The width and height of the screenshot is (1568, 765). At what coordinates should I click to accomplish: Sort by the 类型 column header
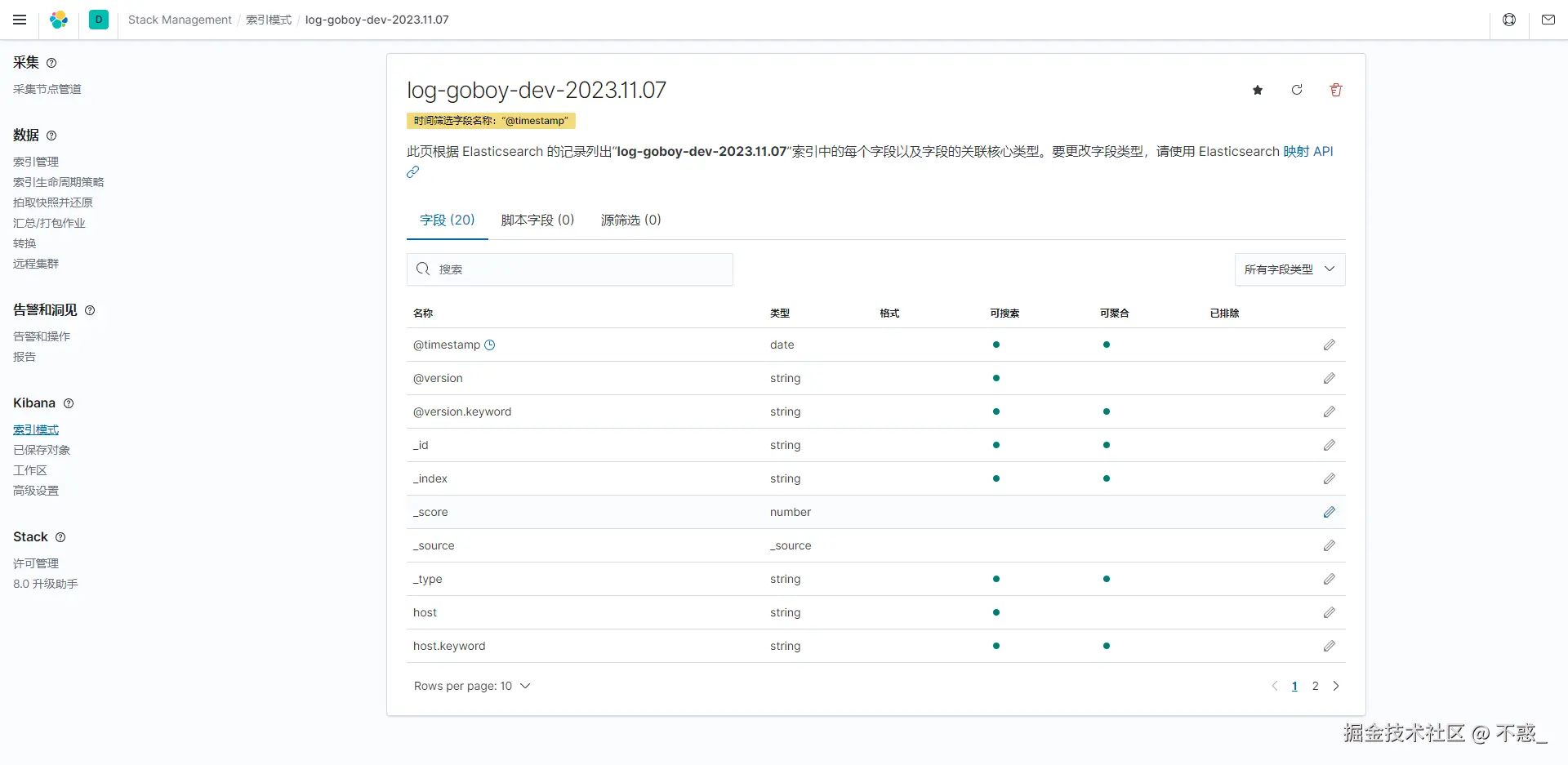click(x=780, y=314)
